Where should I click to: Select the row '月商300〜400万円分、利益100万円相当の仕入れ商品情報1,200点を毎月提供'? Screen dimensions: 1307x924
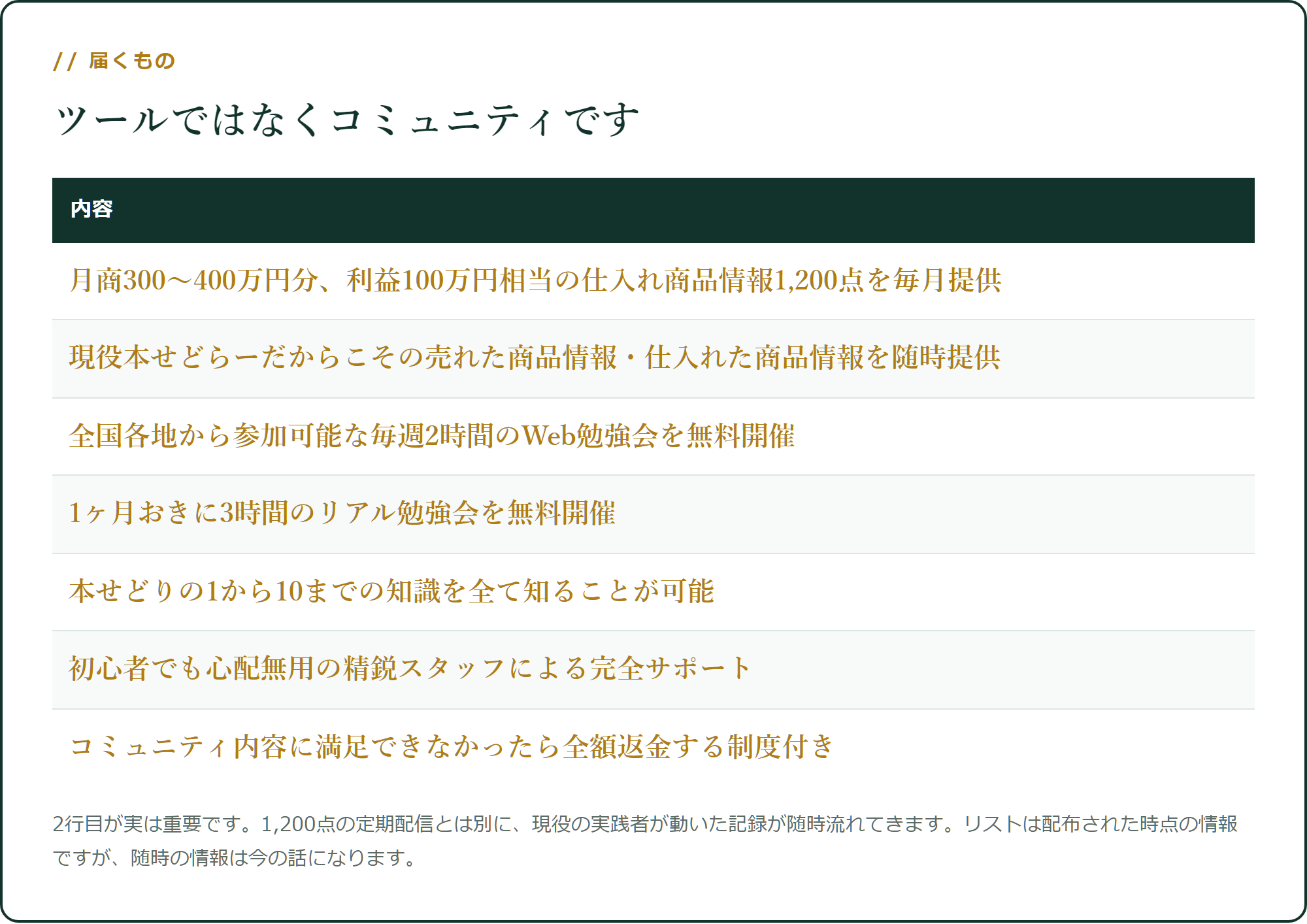[653, 281]
